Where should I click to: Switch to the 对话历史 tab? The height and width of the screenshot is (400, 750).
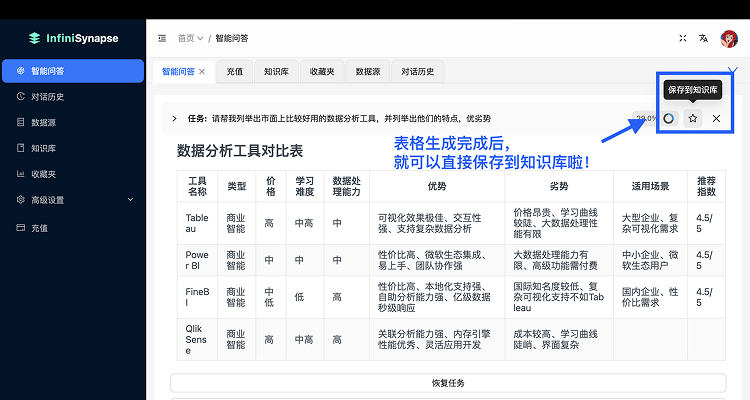(x=418, y=72)
